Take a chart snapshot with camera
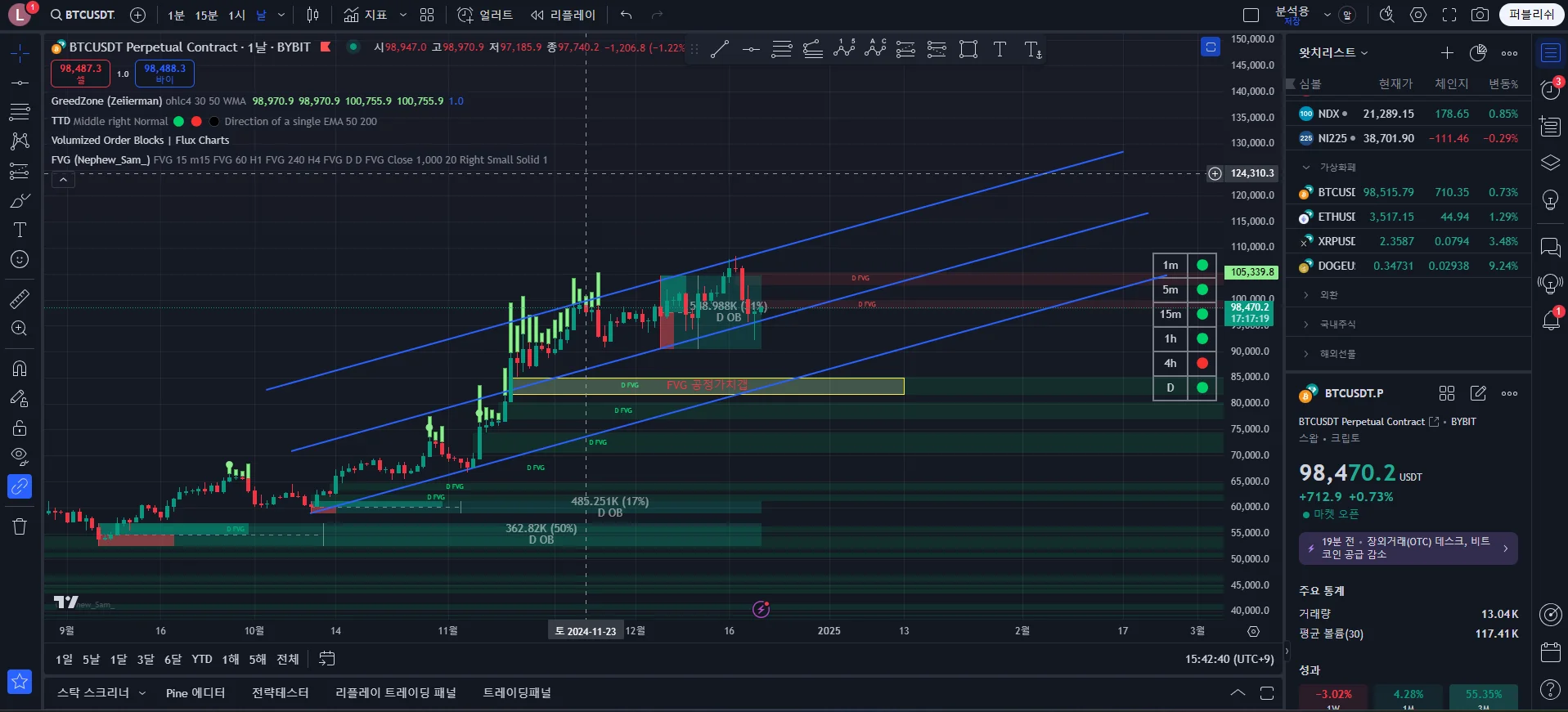Viewport: 1568px width, 712px height. [x=1480, y=15]
